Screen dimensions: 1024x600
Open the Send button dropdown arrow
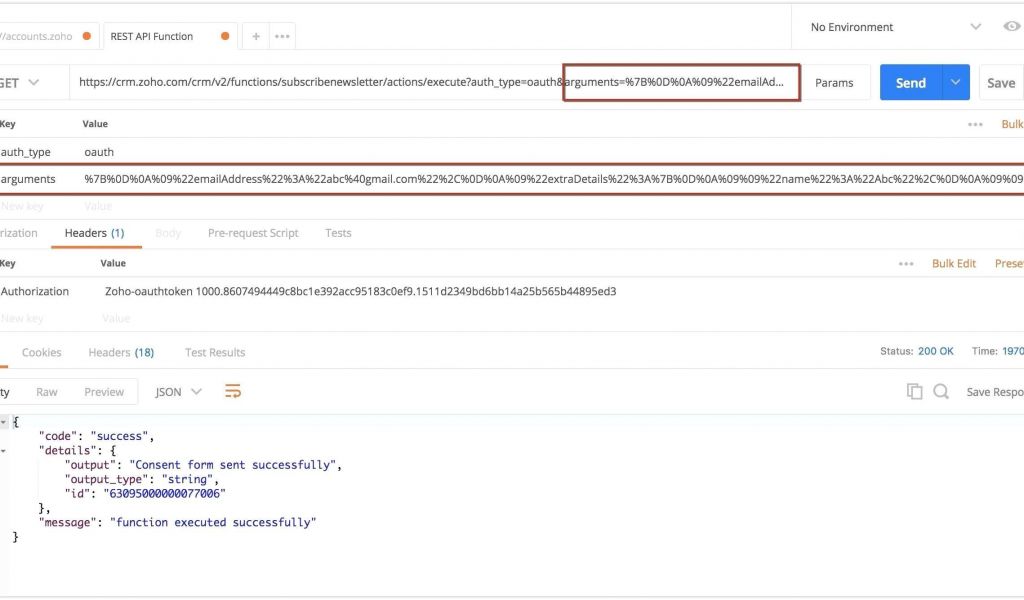[956, 83]
